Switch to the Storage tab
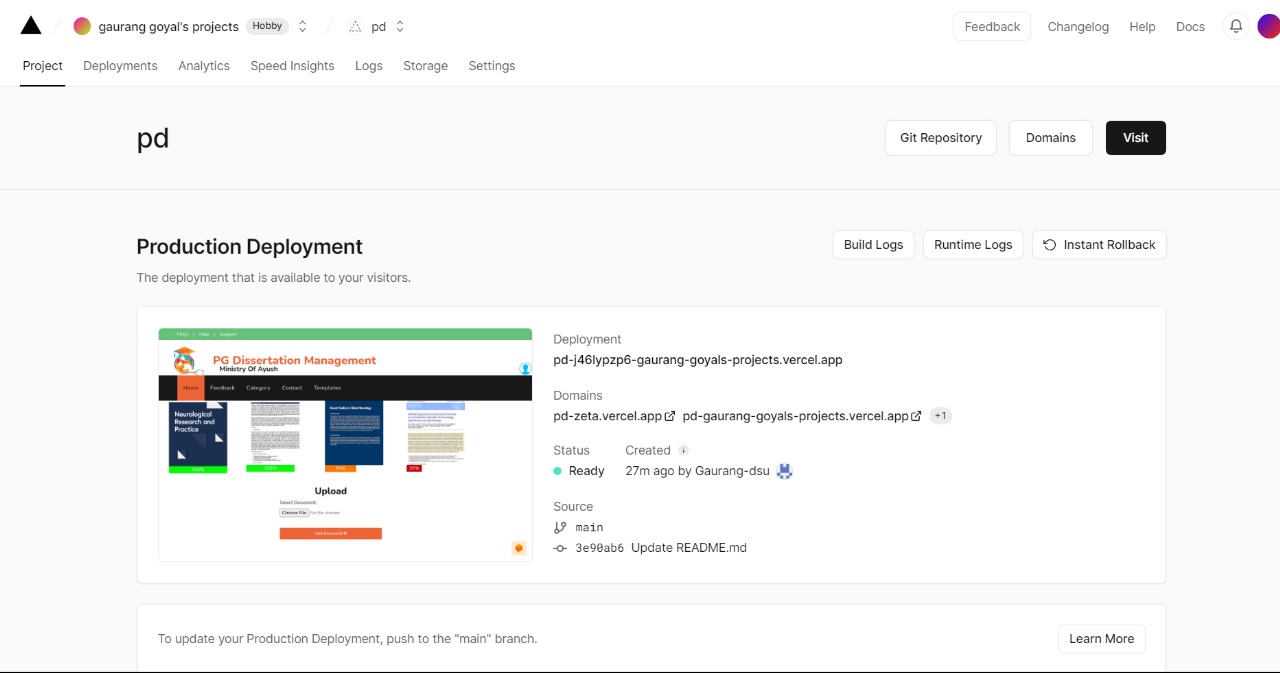Image resolution: width=1280 pixels, height=673 pixels. coord(425,65)
